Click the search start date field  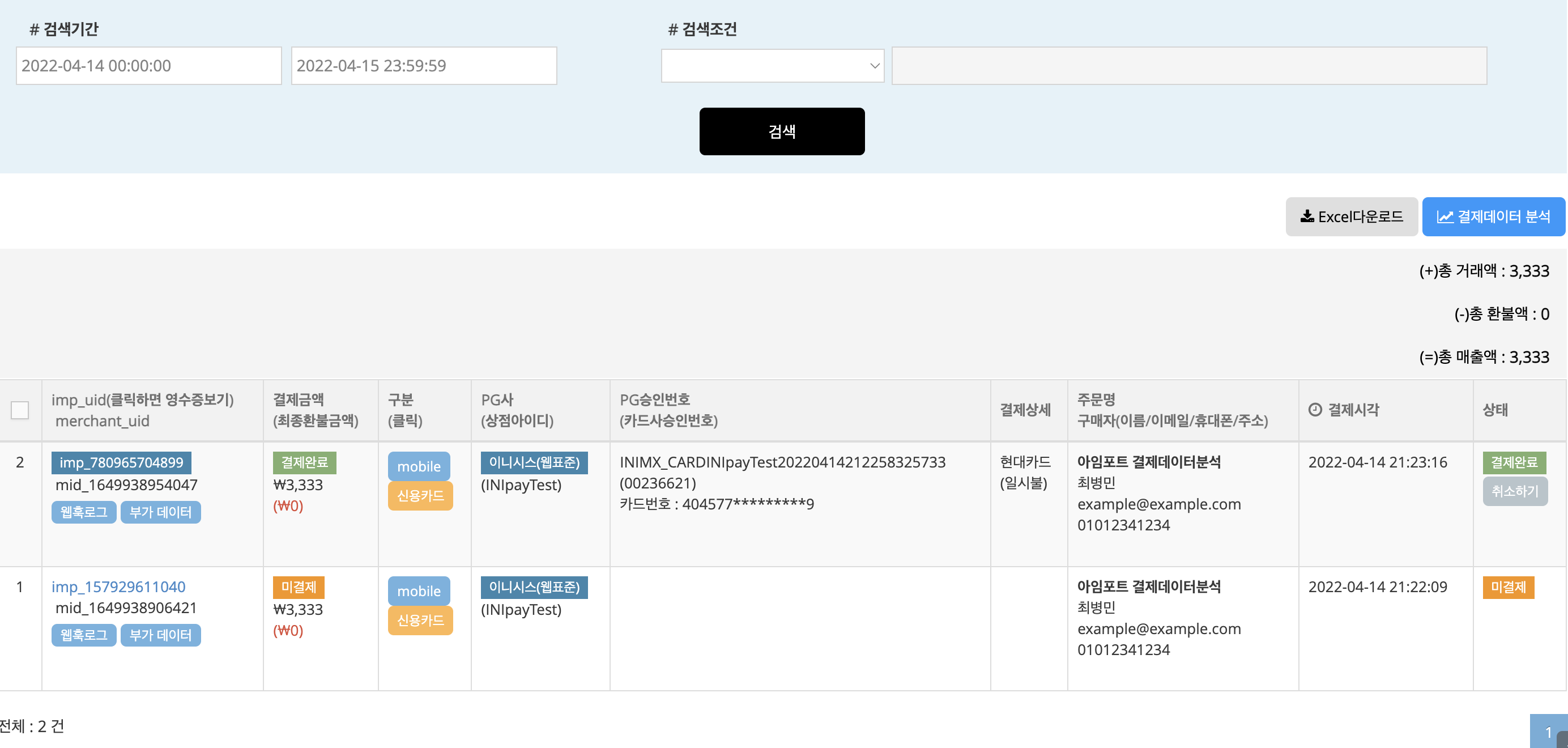pos(148,66)
